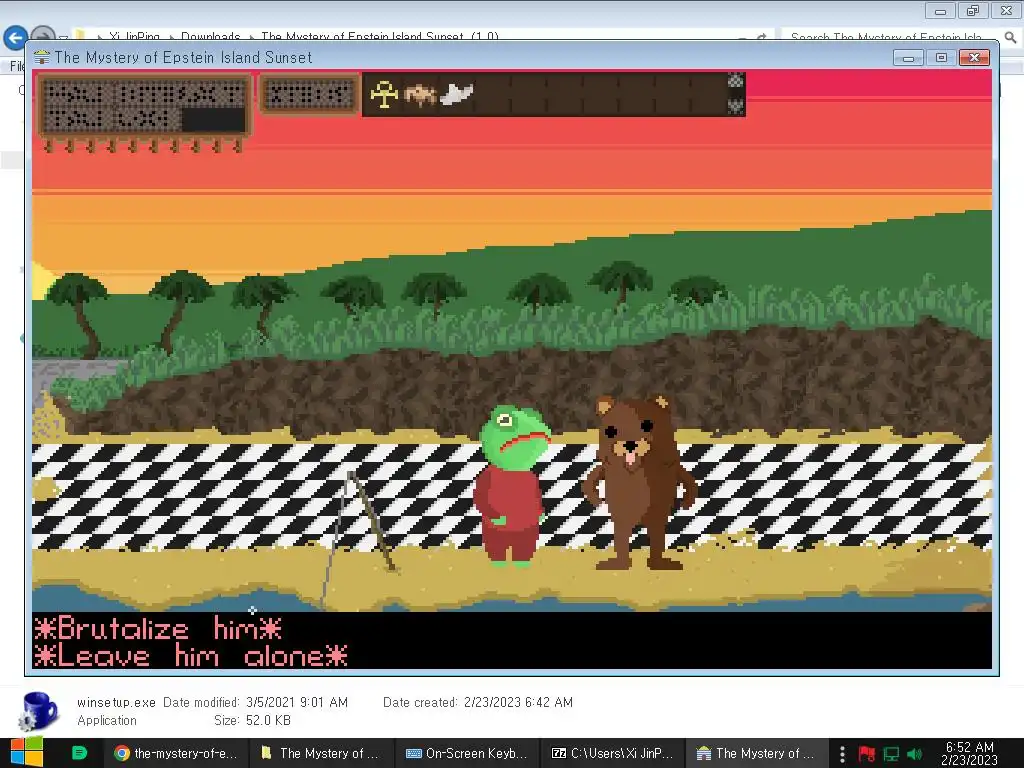Click the taskbar clock showing 6:52 AM
The image size is (1024, 768).
pyautogui.click(x=970, y=754)
